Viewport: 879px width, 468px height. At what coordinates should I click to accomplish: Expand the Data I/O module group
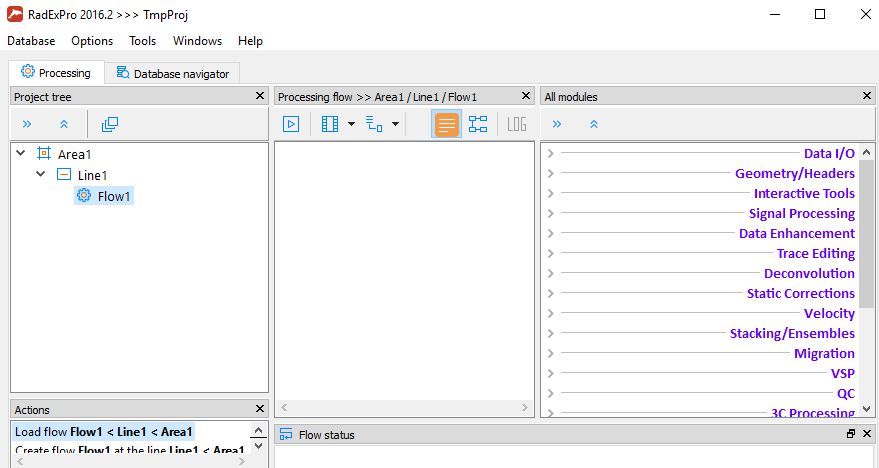tap(550, 154)
